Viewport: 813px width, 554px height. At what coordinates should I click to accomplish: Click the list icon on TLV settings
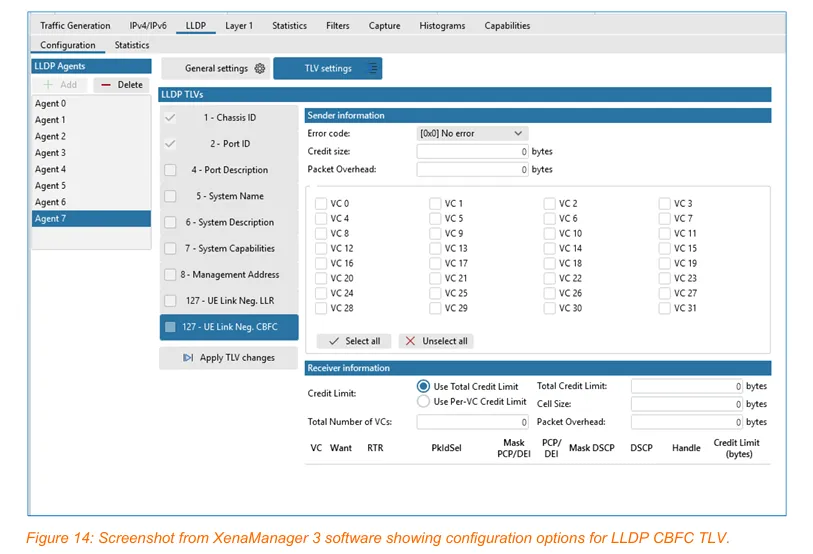click(x=373, y=68)
